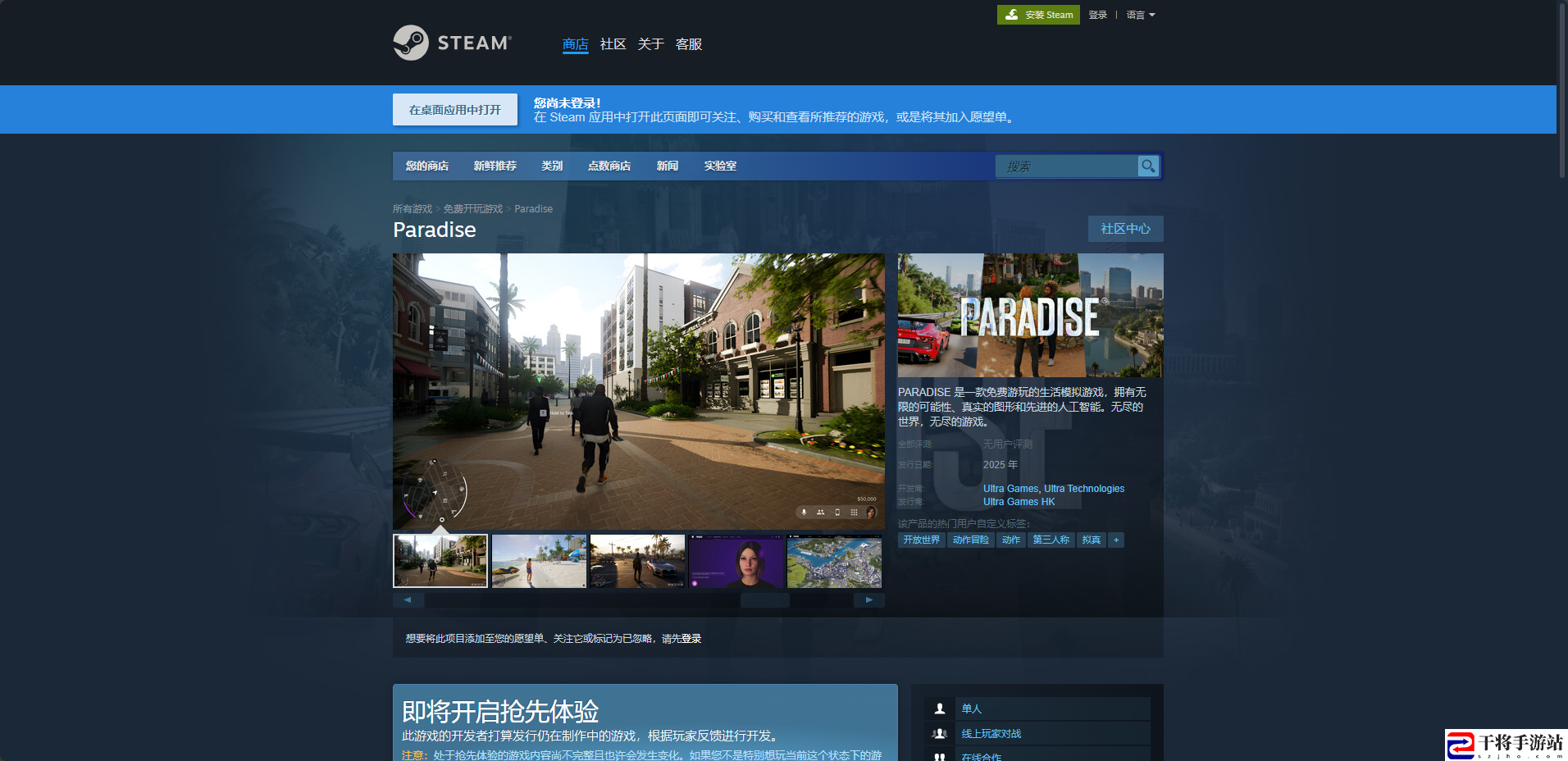Image resolution: width=1568 pixels, height=761 pixels.
Task: Open the 实验室 labs menu item
Action: click(x=720, y=166)
